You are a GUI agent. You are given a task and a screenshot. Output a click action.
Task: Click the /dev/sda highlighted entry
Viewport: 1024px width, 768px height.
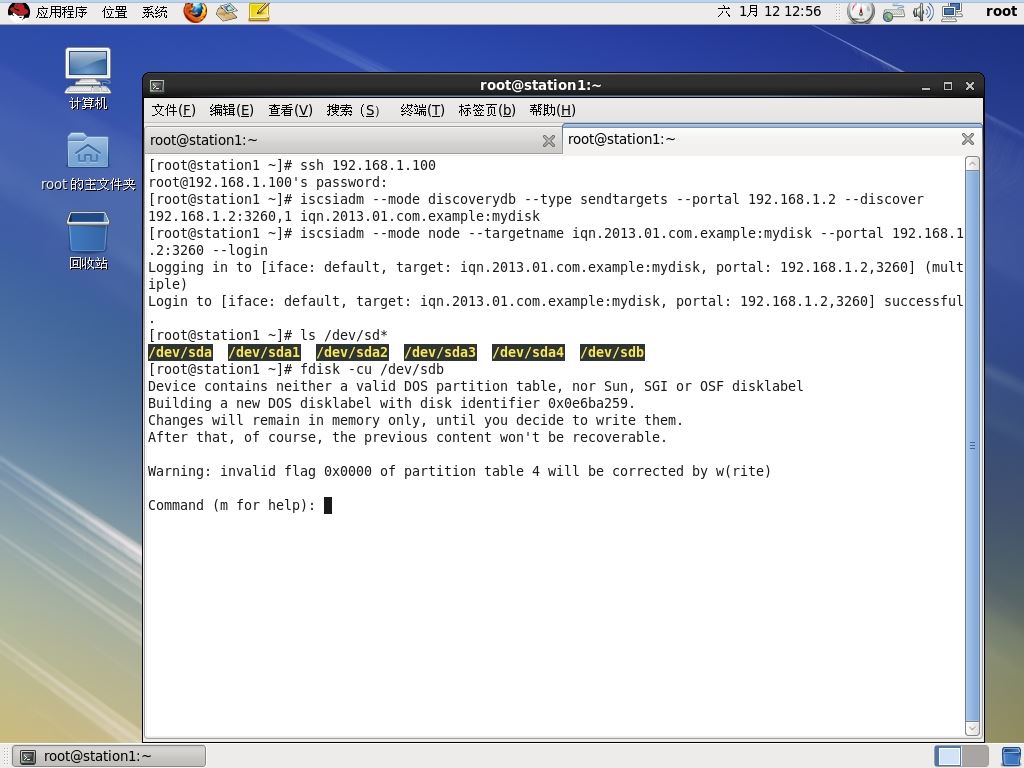[x=180, y=353]
